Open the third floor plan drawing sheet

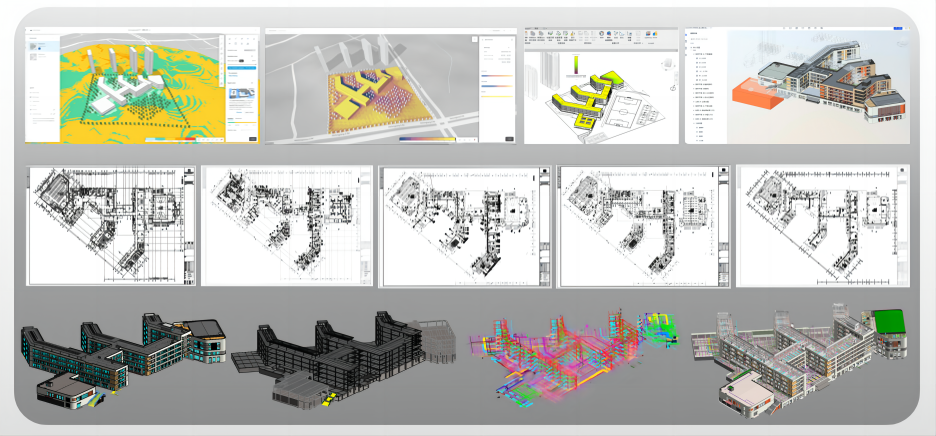pos(462,225)
